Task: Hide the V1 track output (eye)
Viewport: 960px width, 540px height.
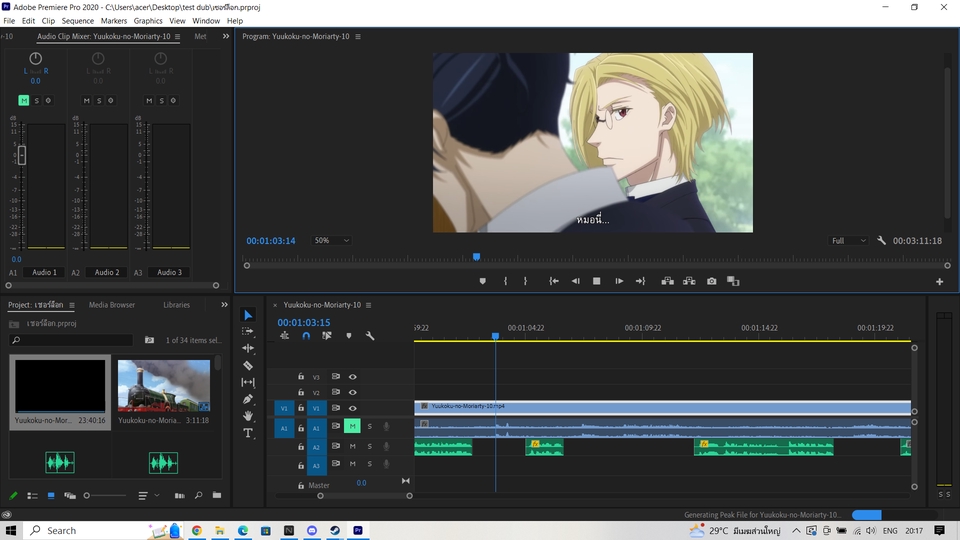Action: tap(352, 408)
